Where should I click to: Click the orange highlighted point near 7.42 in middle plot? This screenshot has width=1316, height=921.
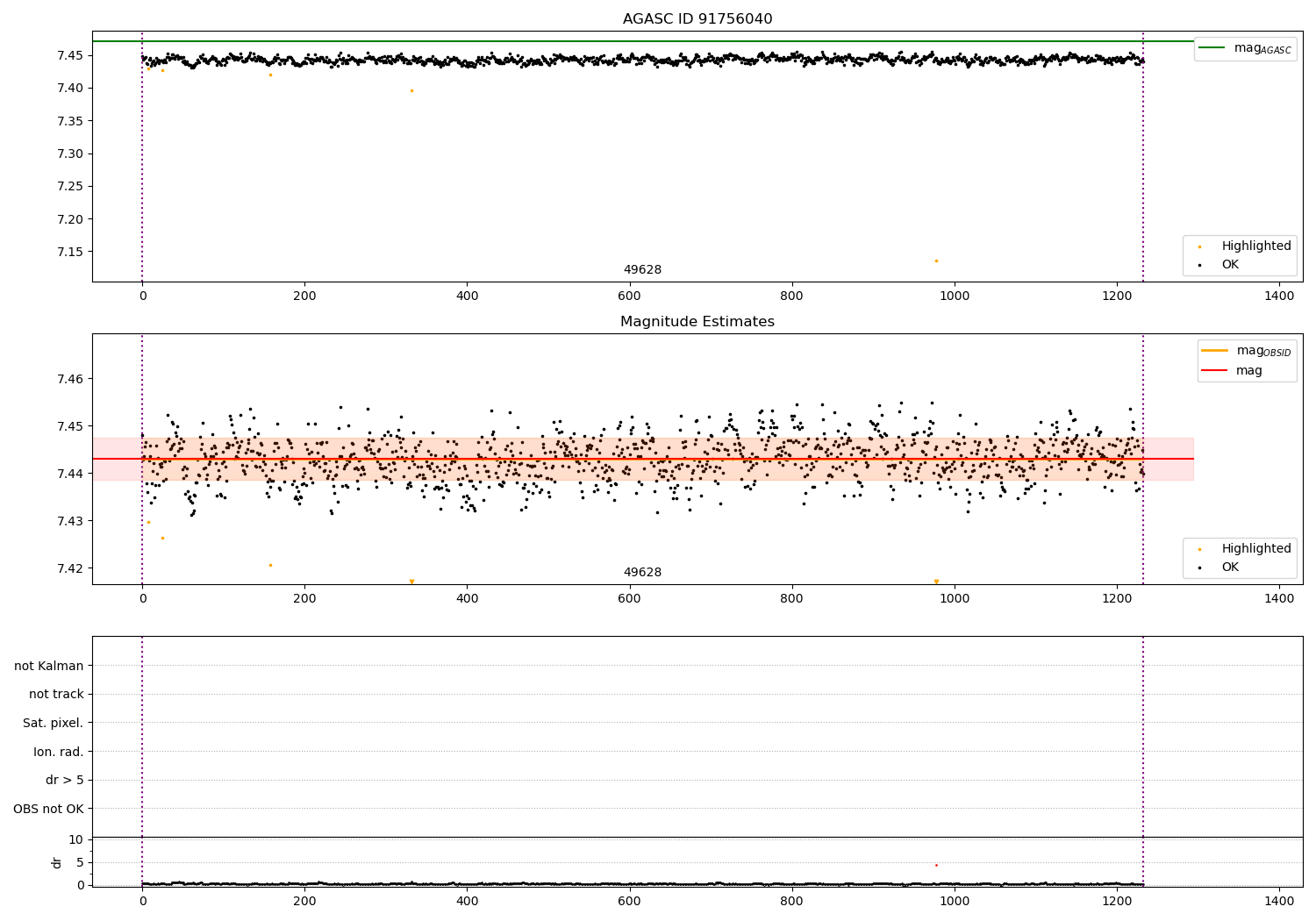point(270,565)
